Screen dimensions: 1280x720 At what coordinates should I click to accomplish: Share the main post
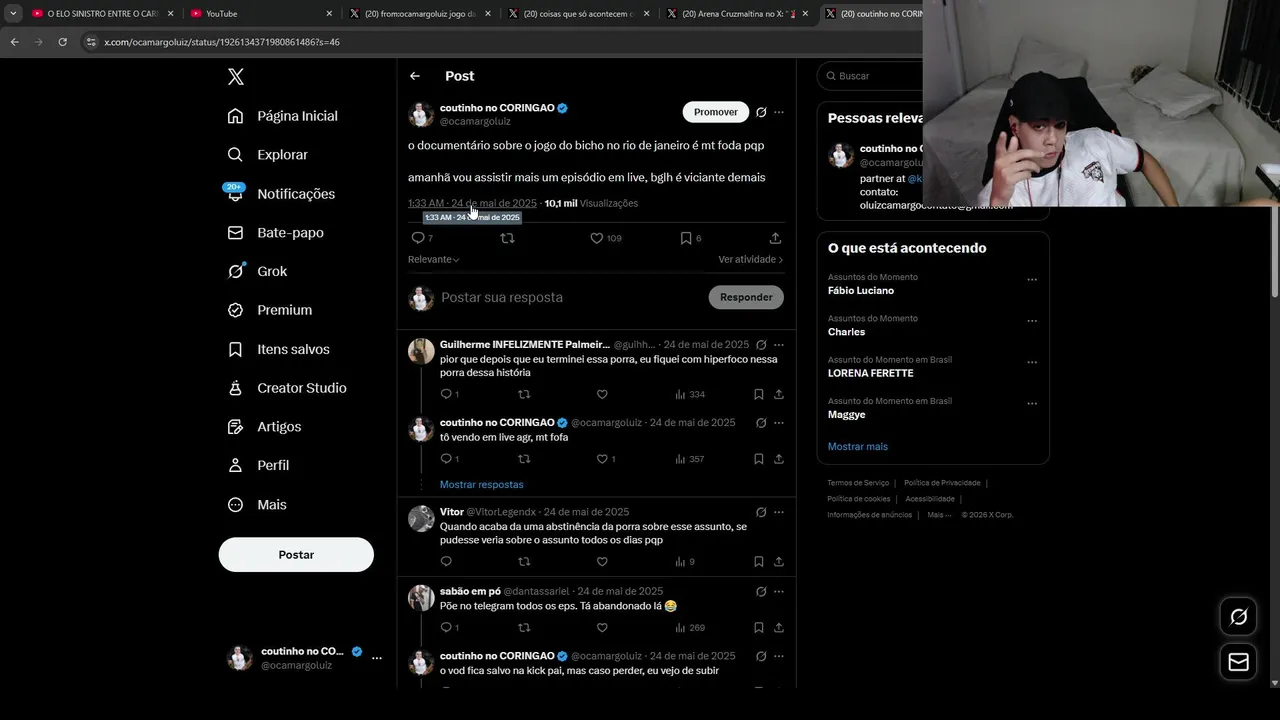tap(775, 238)
